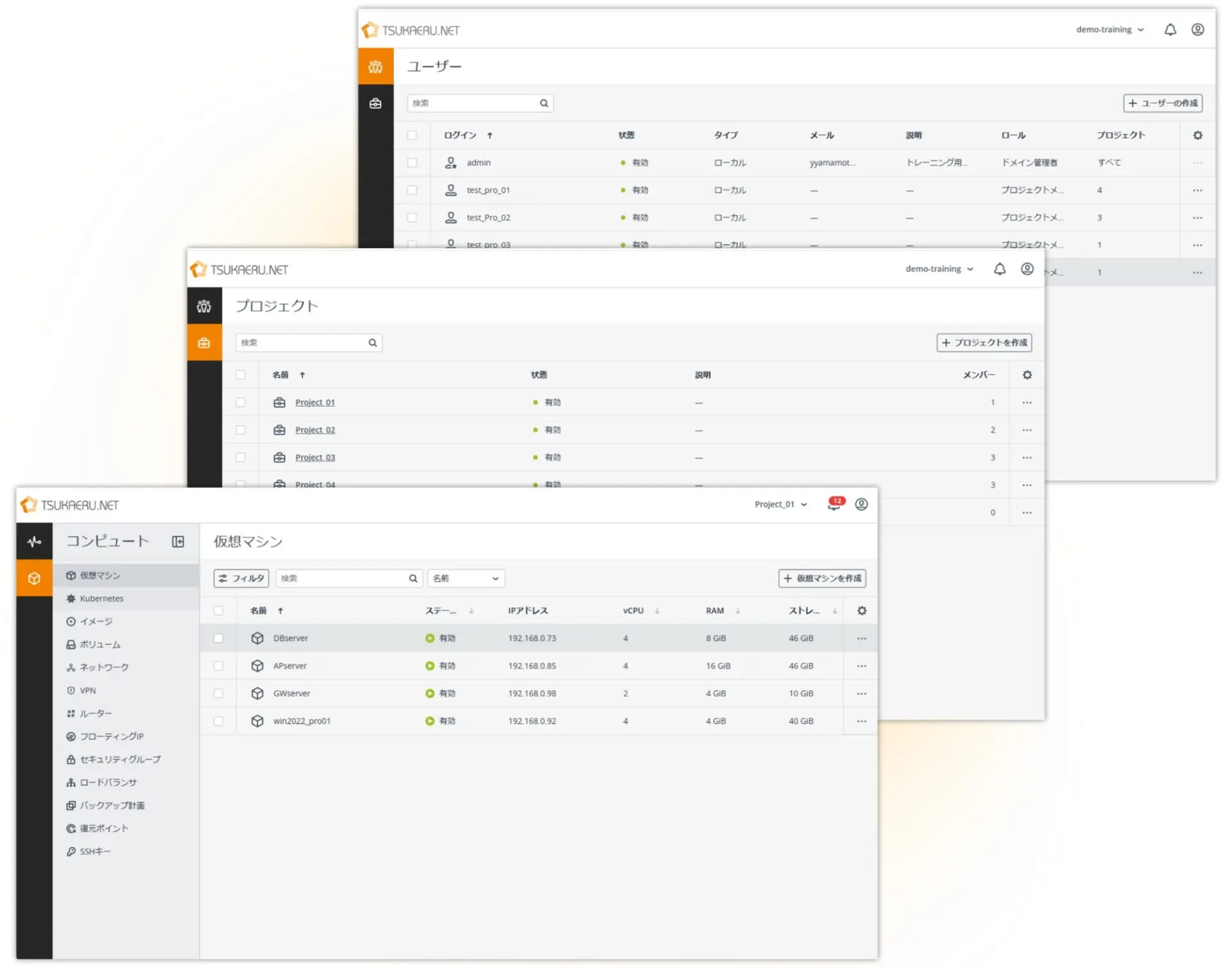
Task: Open monitoring pulse icon in left rail
Action: [34, 542]
